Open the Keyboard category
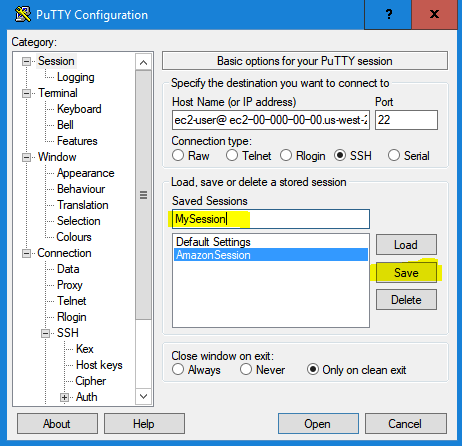The width and height of the screenshot is (462, 446). 79,109
